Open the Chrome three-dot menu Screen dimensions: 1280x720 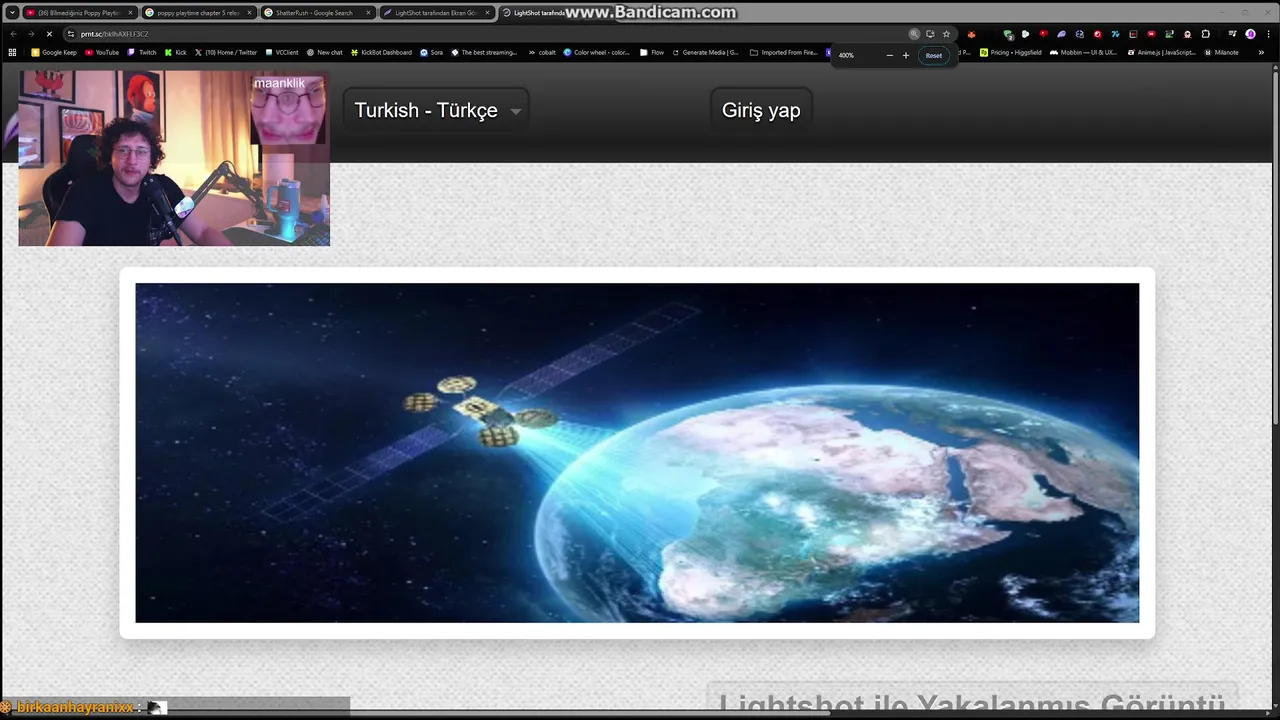(1267, 34)
